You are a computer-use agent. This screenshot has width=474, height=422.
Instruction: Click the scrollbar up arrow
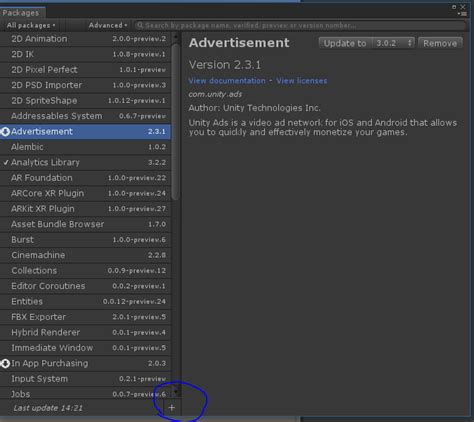(x=176, y=37)
